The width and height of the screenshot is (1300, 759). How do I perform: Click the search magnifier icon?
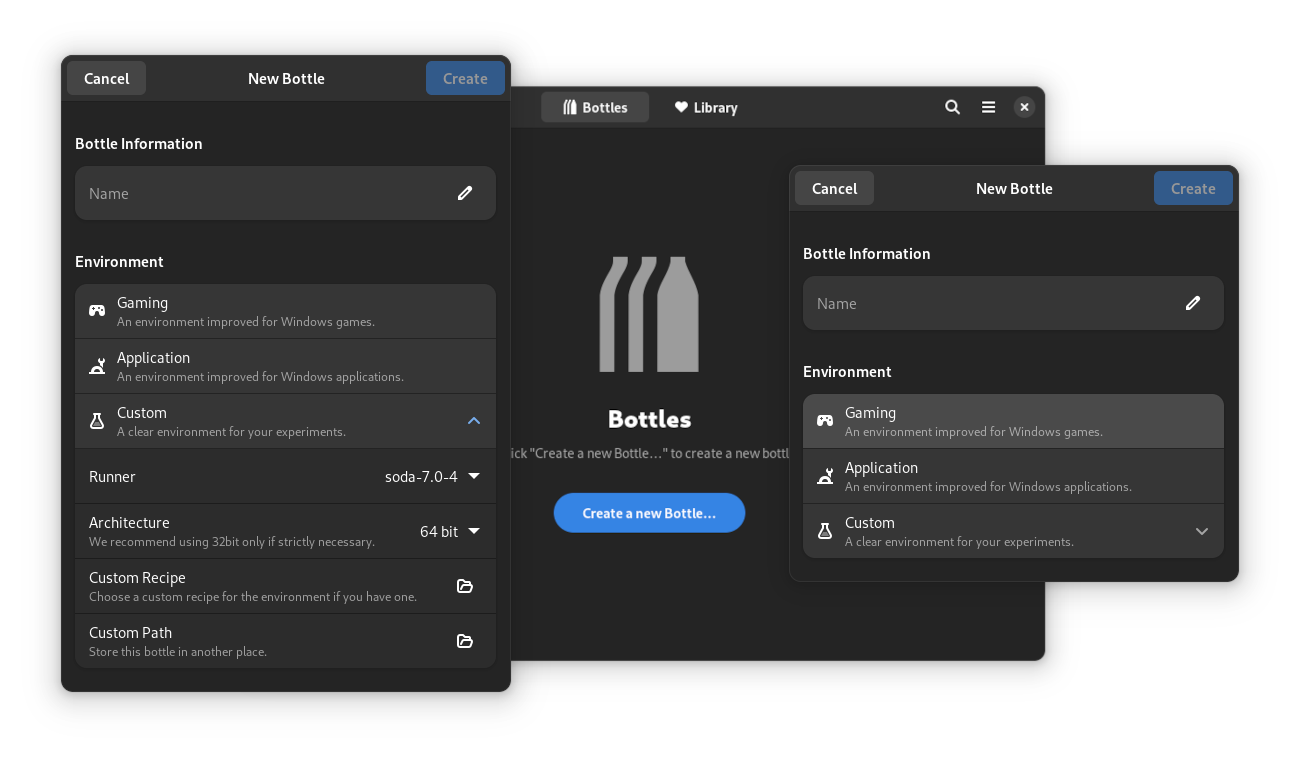(x=952, y=107)
